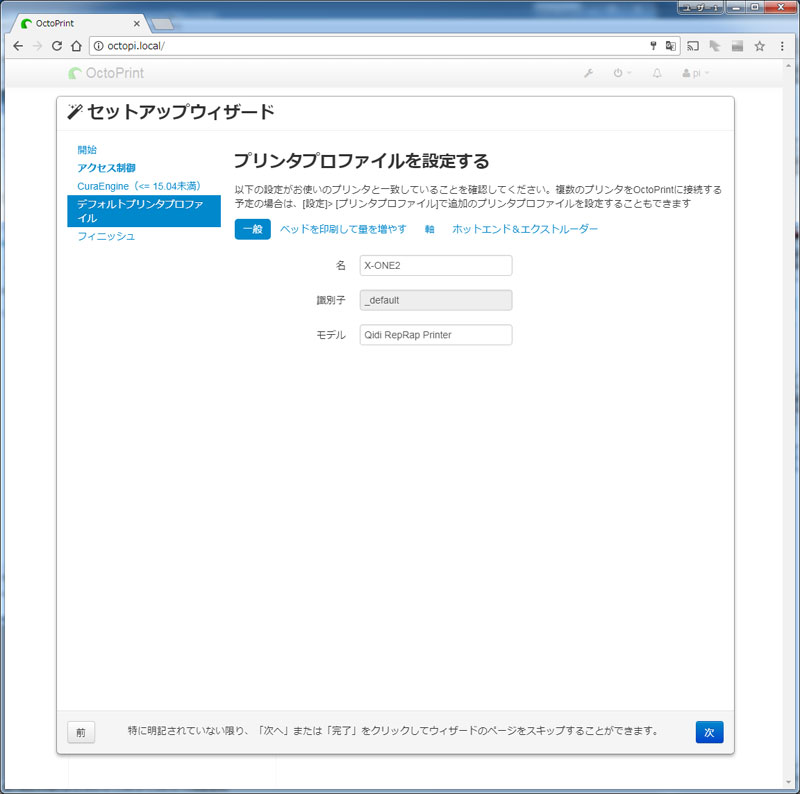
Task: Close the OctoPrint browser tab
Action: 137,23
